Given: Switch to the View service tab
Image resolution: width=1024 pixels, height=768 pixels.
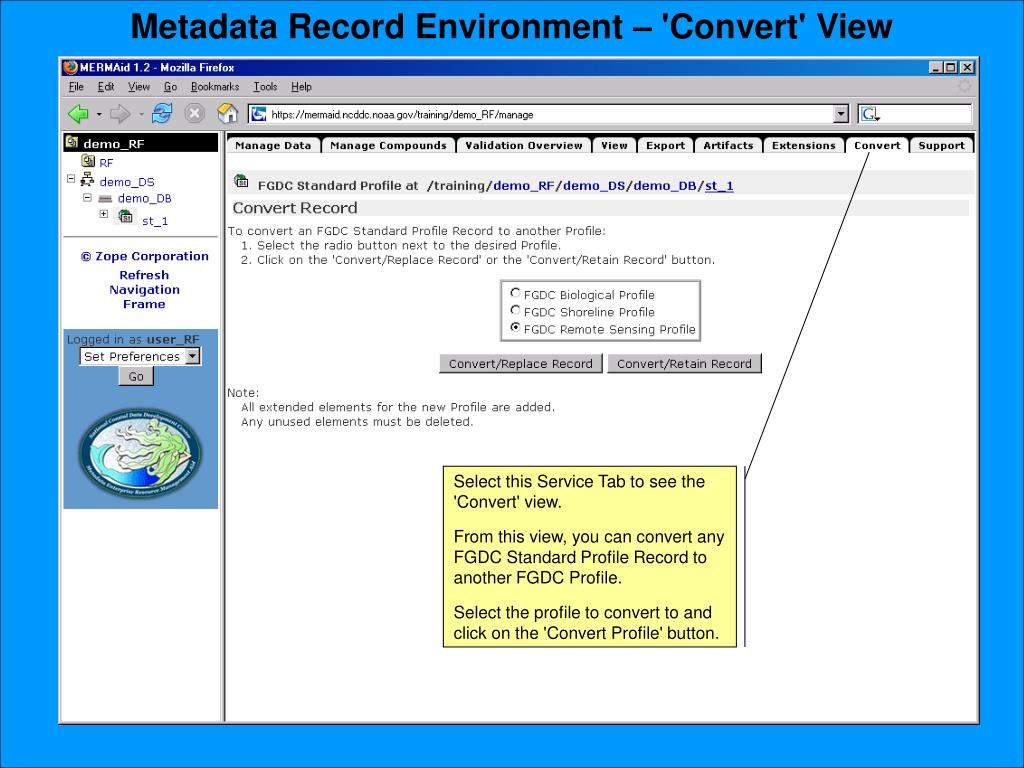Looking at the screenshot, I should point(615,145).
